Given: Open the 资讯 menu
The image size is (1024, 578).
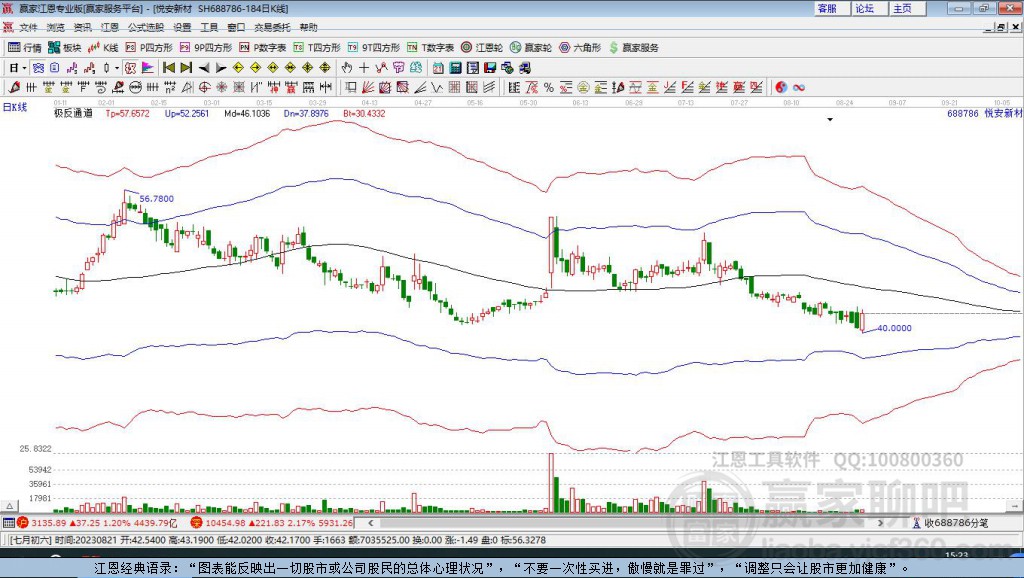Looking at the screenshot, I should (82, 27).
